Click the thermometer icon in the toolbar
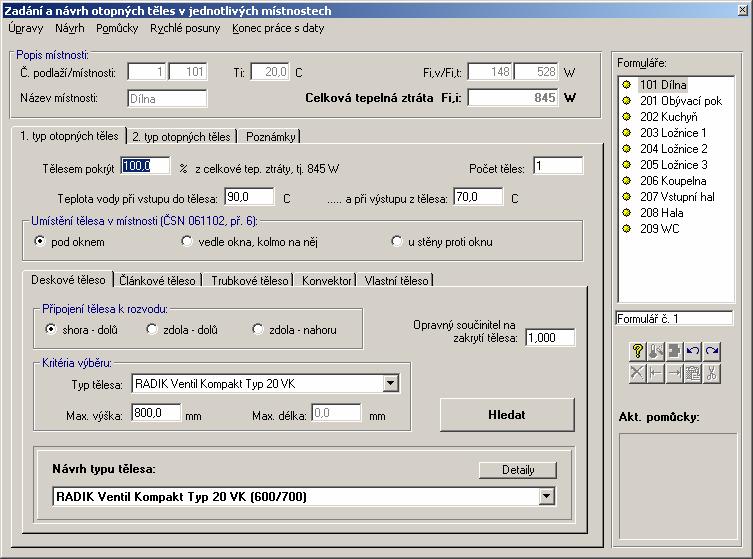Viewport: 753px width, 559px height. click(656, 352)
